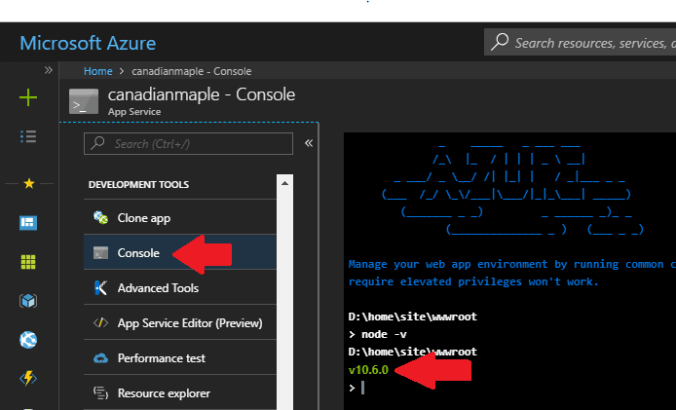
Task: Click the first D:\home\site\wwwroot path line
Action: coord(413,316)
